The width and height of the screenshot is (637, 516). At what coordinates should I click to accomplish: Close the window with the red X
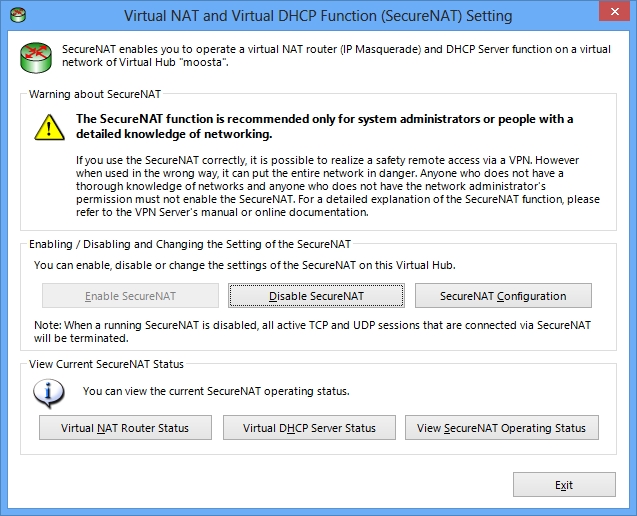tap(615, 11)
